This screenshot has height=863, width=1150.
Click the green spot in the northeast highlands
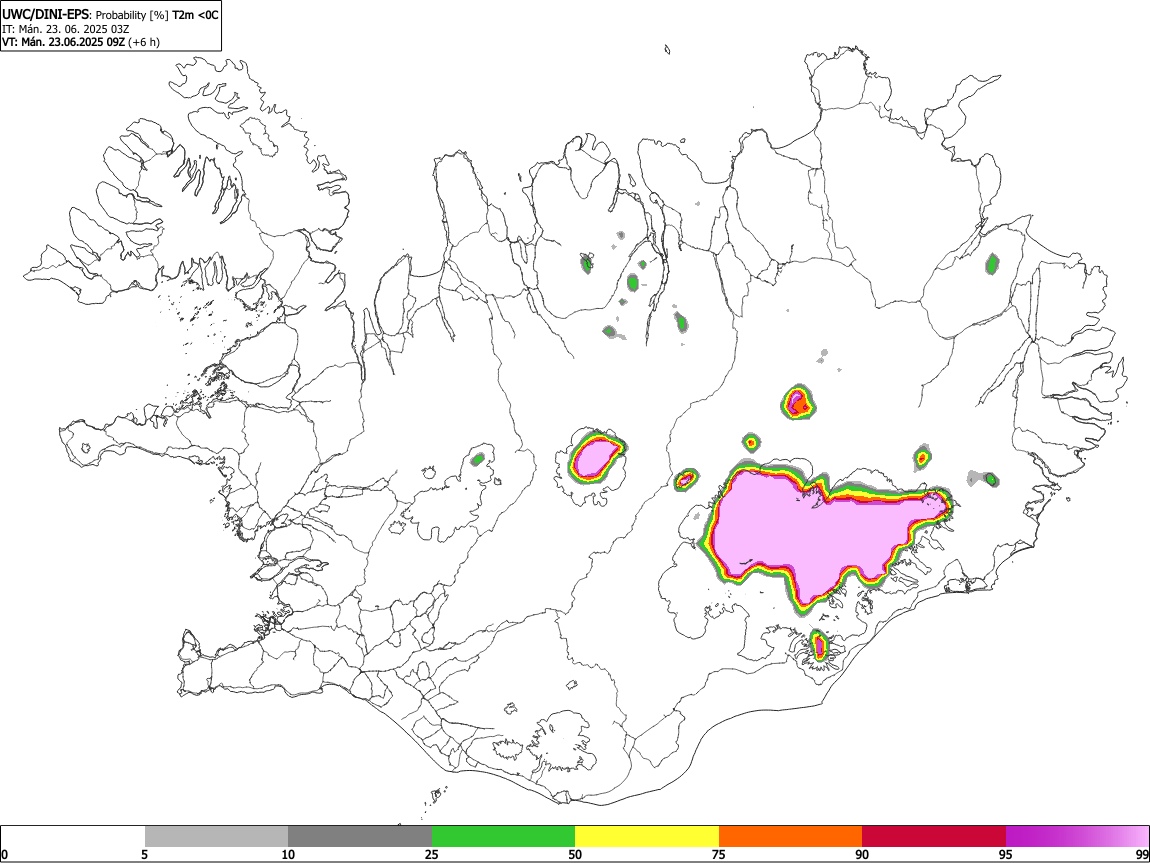coord(992,264)
